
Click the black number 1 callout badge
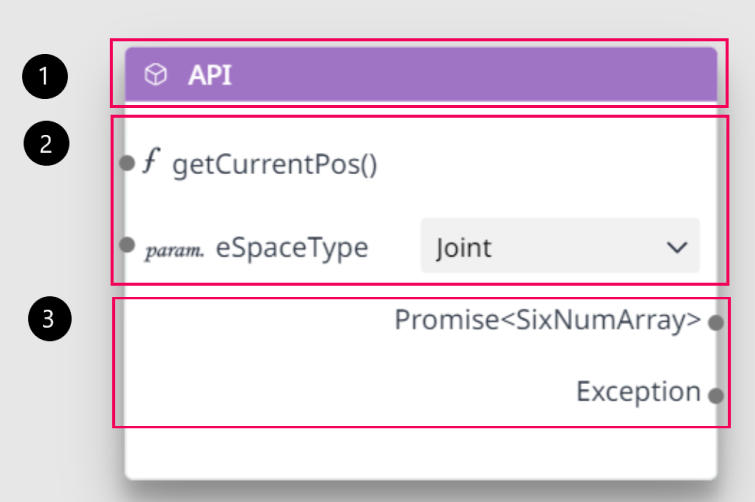[45, 77]
